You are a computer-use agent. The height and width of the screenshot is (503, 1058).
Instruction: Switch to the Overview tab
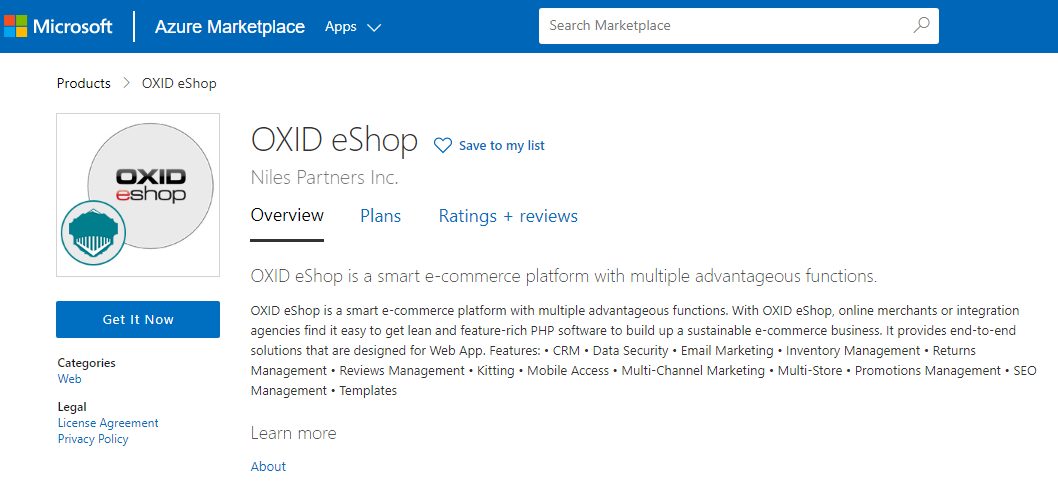point(287,216)
